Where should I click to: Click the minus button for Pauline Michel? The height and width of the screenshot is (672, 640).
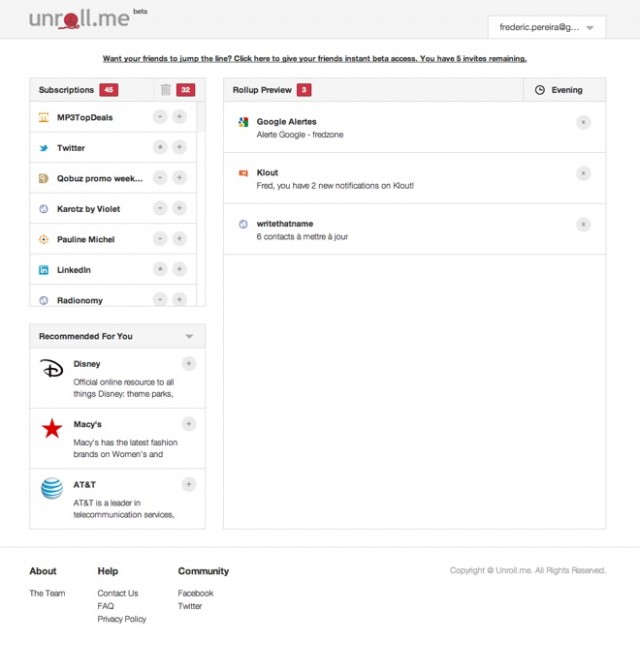(x=160, y=238)
